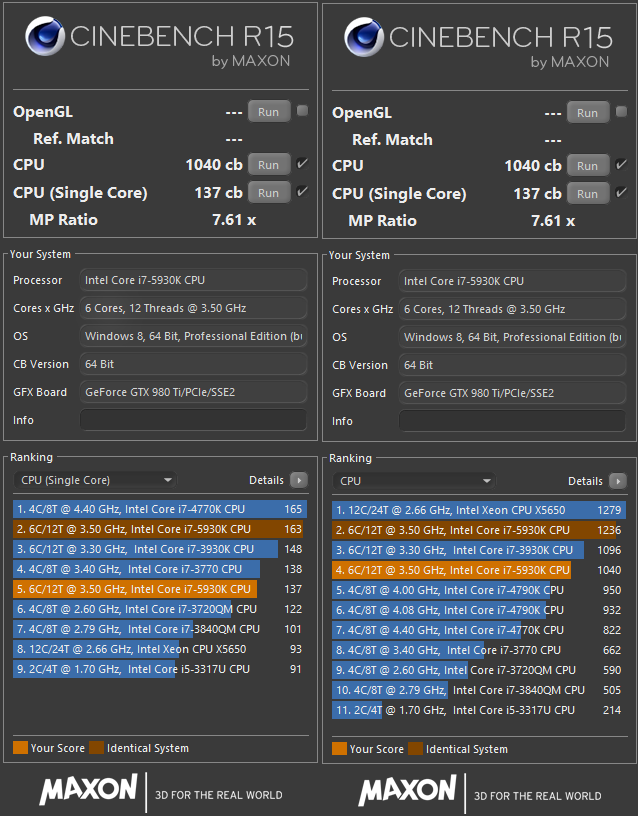This screenshot has height=816, width=638.
Task: Select i7-4770K row scoring 165
Action: pyautogui.click(x=160, y=509)
